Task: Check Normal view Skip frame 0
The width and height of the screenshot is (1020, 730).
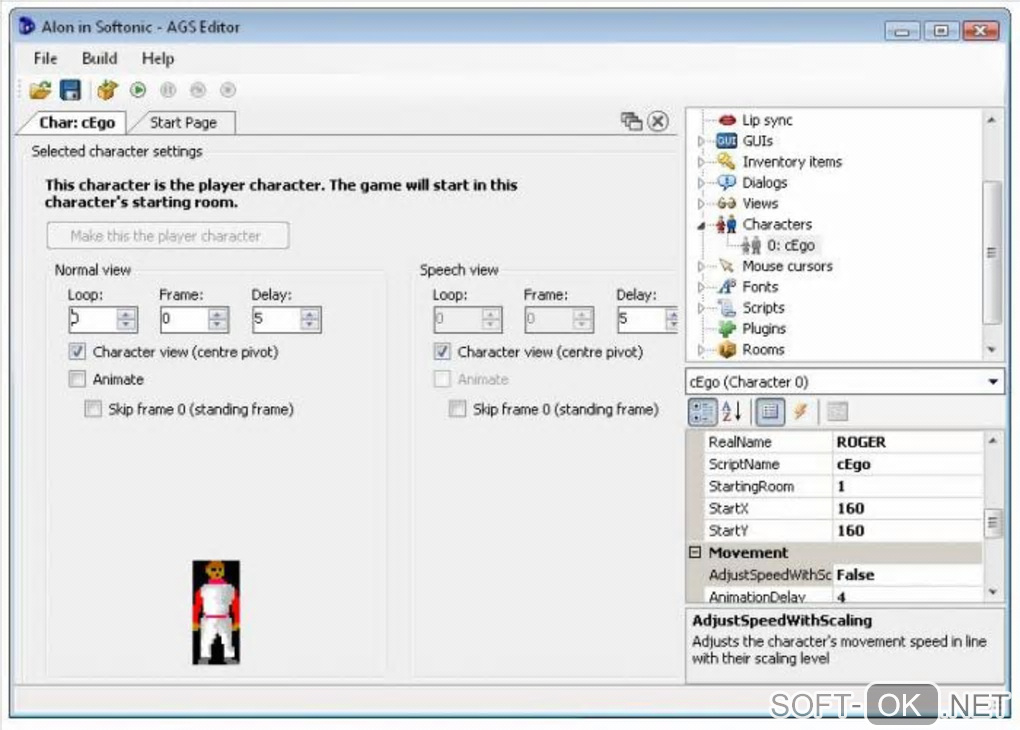Action: (x=93, y=409)
